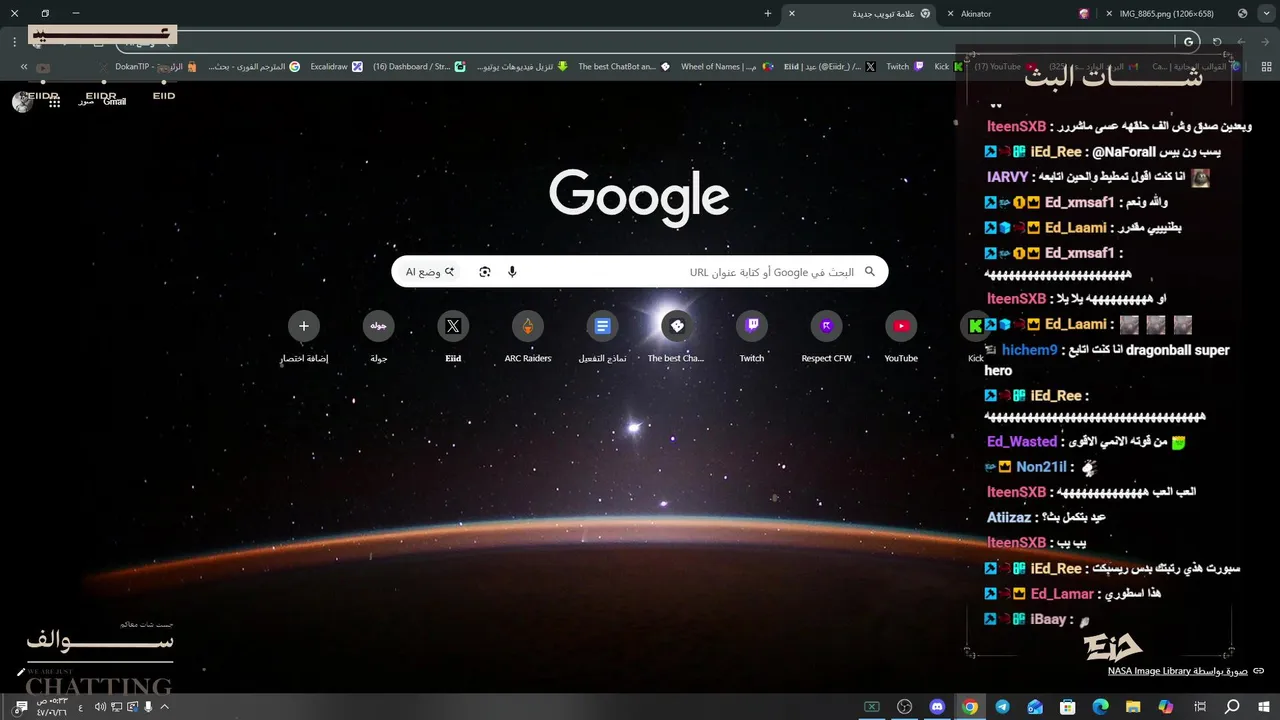1280x720 pixels.
Task: Open The best ChatBot an... bookmark
Action: 625,67
